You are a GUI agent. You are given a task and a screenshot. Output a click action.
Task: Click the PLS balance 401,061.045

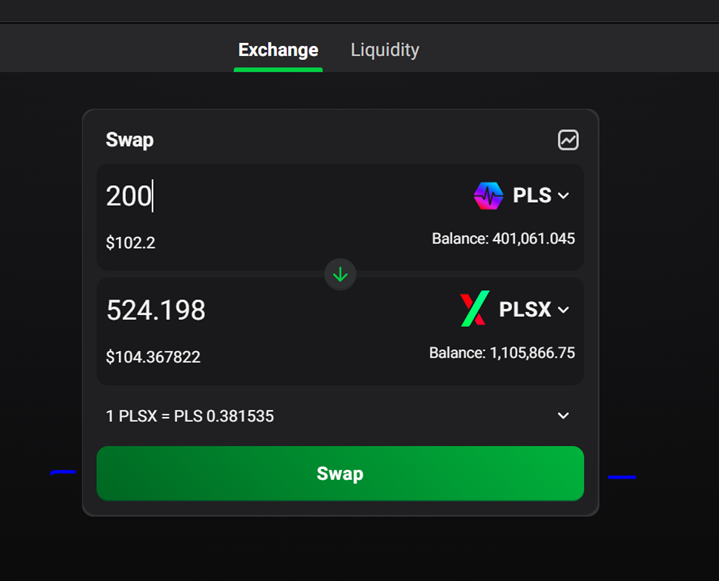tap(503, 238)
